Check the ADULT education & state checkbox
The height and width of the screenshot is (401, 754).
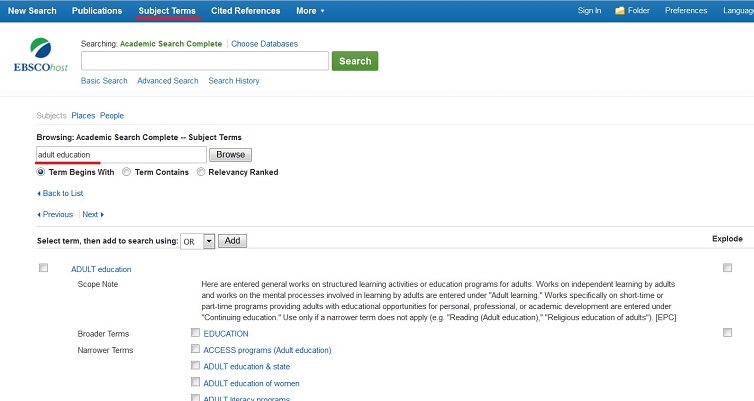[195, 365]
